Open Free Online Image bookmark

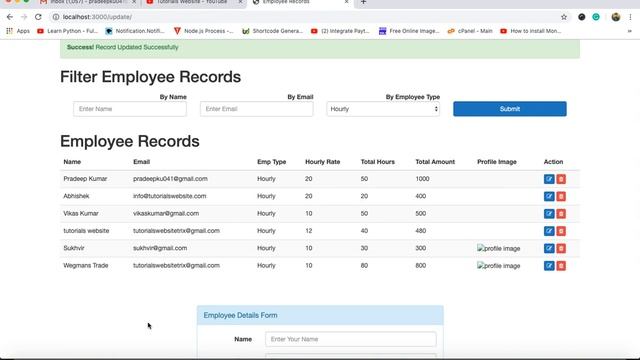[x=409, y=31]
